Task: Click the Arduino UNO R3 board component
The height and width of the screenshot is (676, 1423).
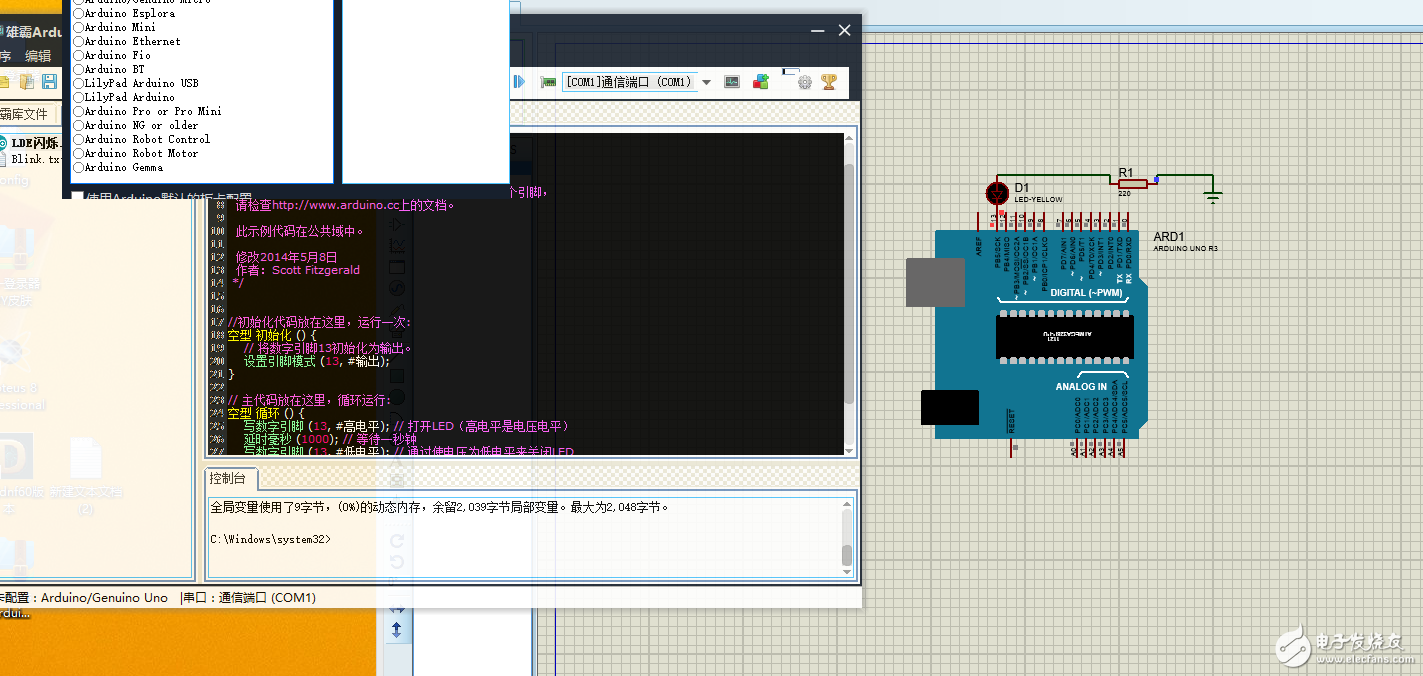Action: coord(1040,335)
